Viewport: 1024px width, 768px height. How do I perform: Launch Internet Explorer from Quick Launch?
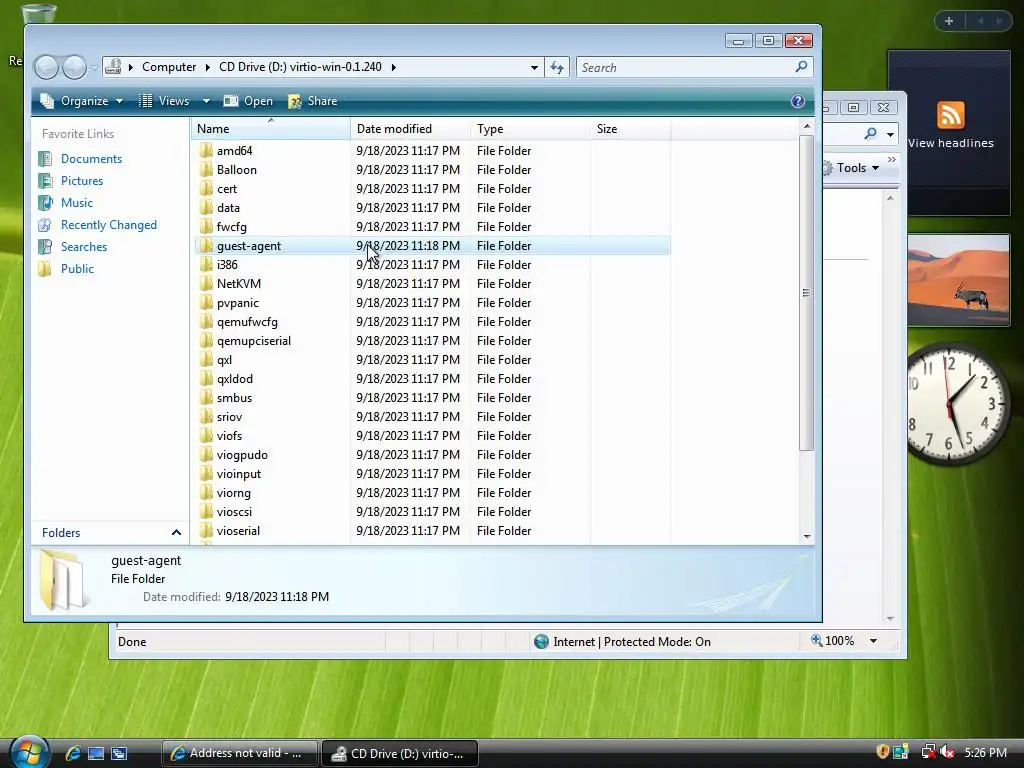pos(73,753)
